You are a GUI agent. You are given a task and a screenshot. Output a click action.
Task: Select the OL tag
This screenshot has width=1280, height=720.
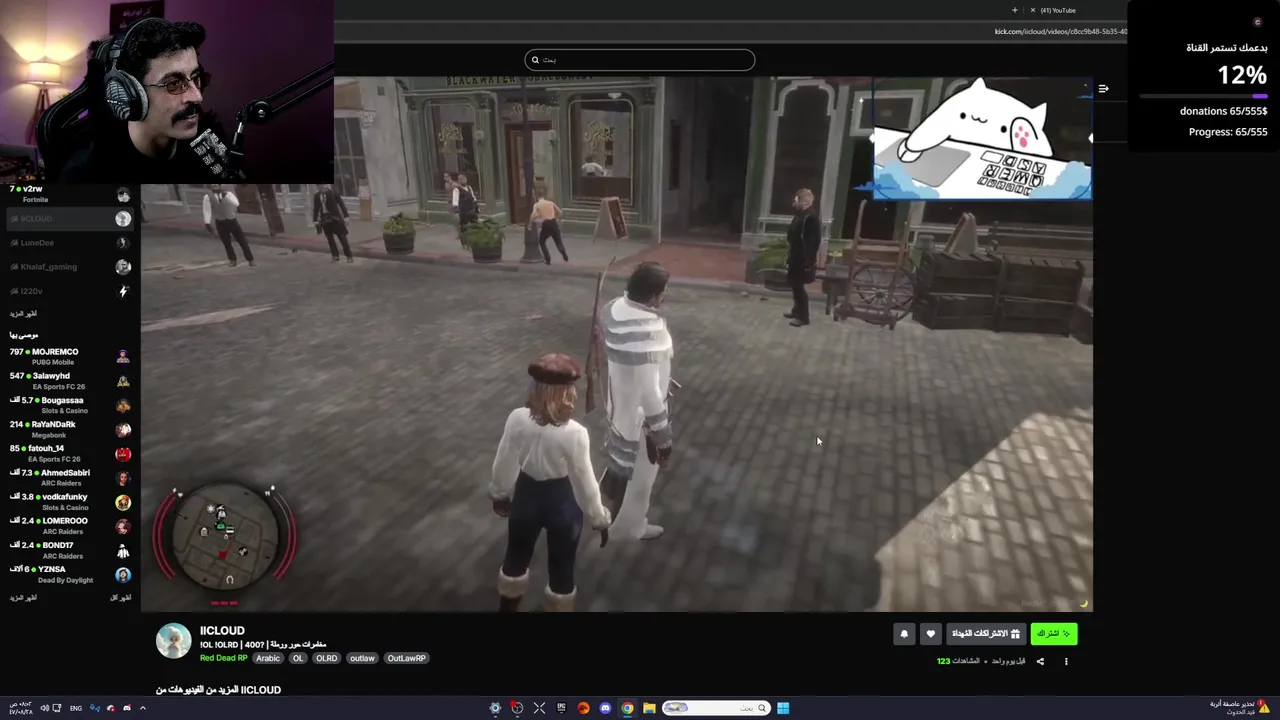point(298,658)
